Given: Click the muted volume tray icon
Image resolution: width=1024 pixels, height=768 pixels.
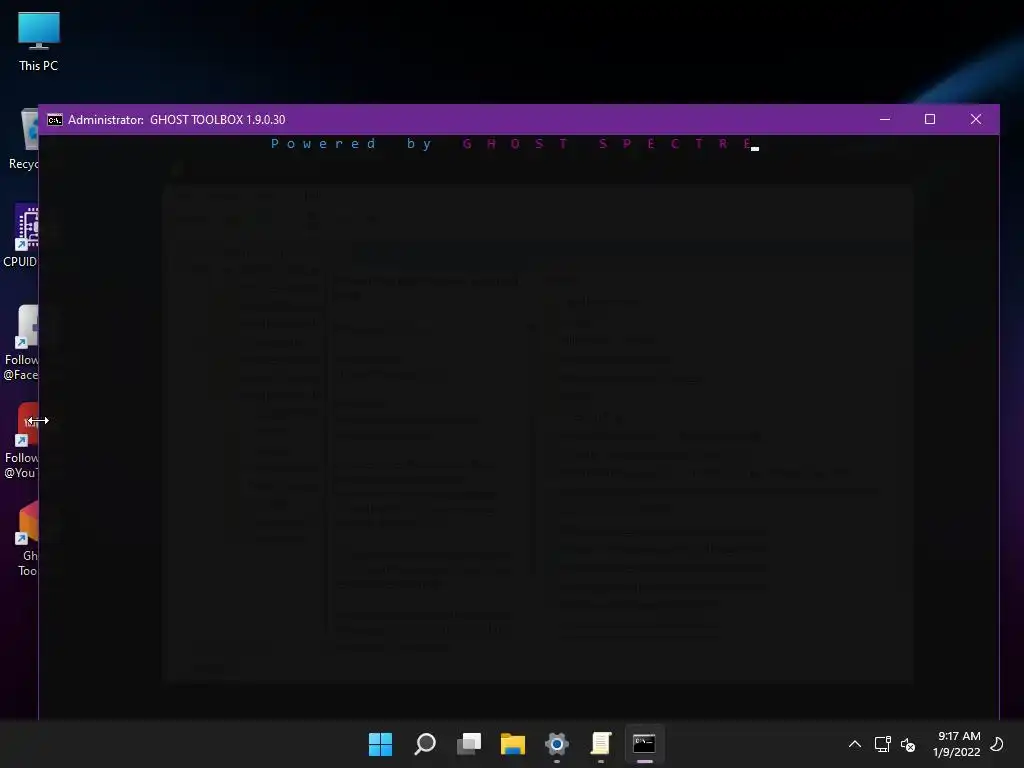Looking at the screenshot, I should [x=908, y=744].
